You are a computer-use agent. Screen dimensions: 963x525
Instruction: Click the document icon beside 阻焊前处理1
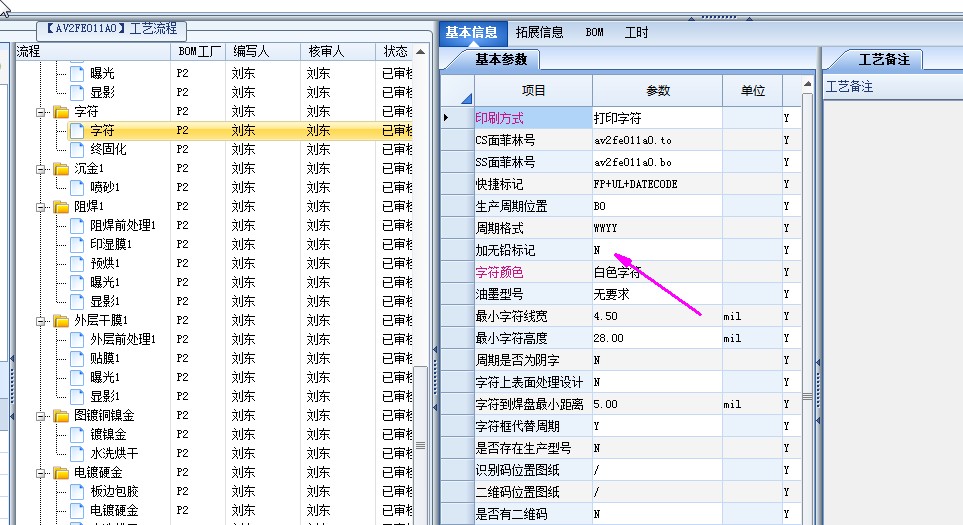[77, 225]
